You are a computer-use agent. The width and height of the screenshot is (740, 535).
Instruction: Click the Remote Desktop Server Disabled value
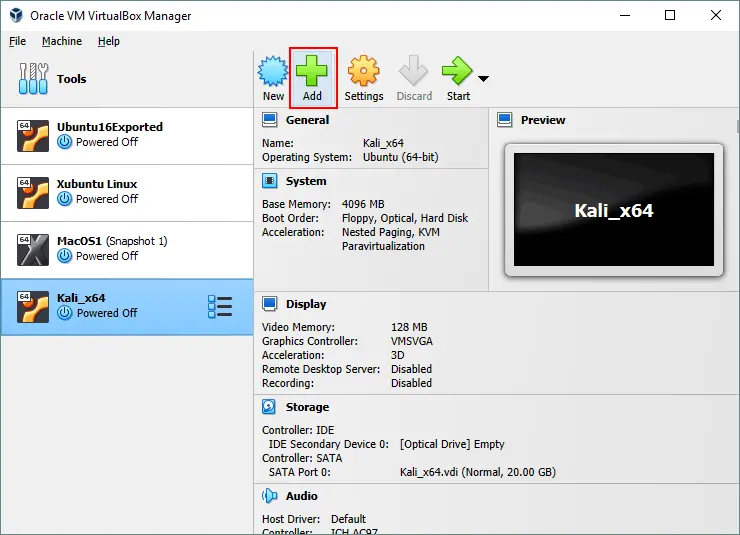[x=411, y=369]
